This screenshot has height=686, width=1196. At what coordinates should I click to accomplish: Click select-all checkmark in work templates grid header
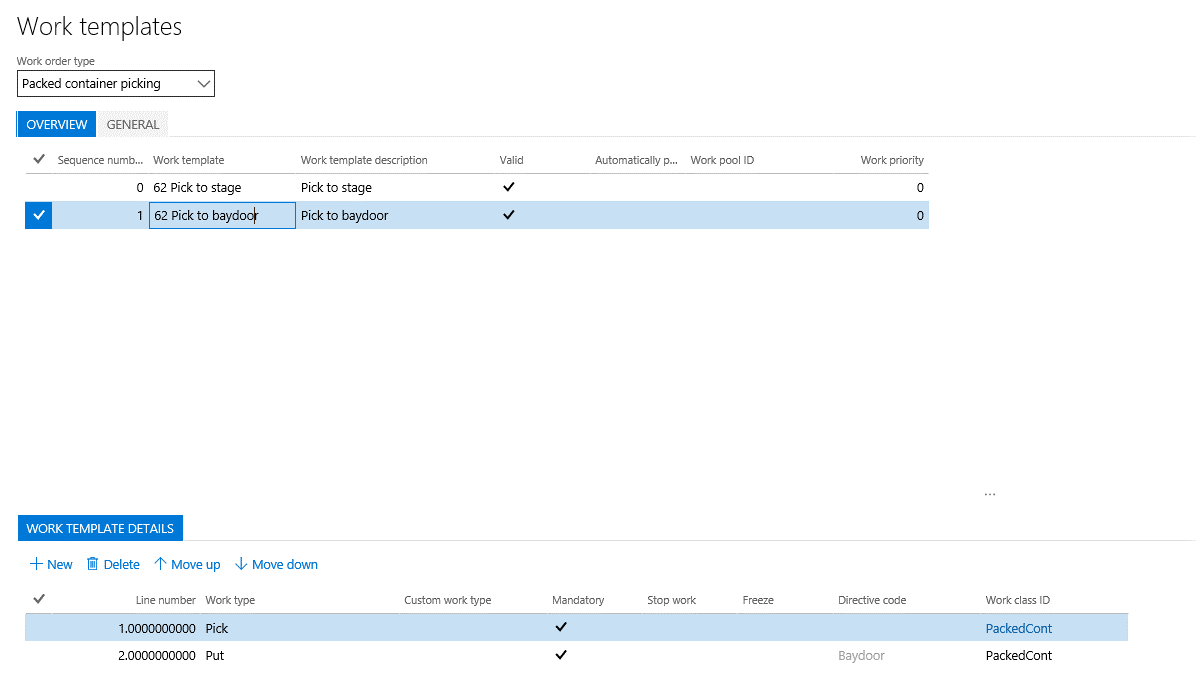(x=39, y=160)
